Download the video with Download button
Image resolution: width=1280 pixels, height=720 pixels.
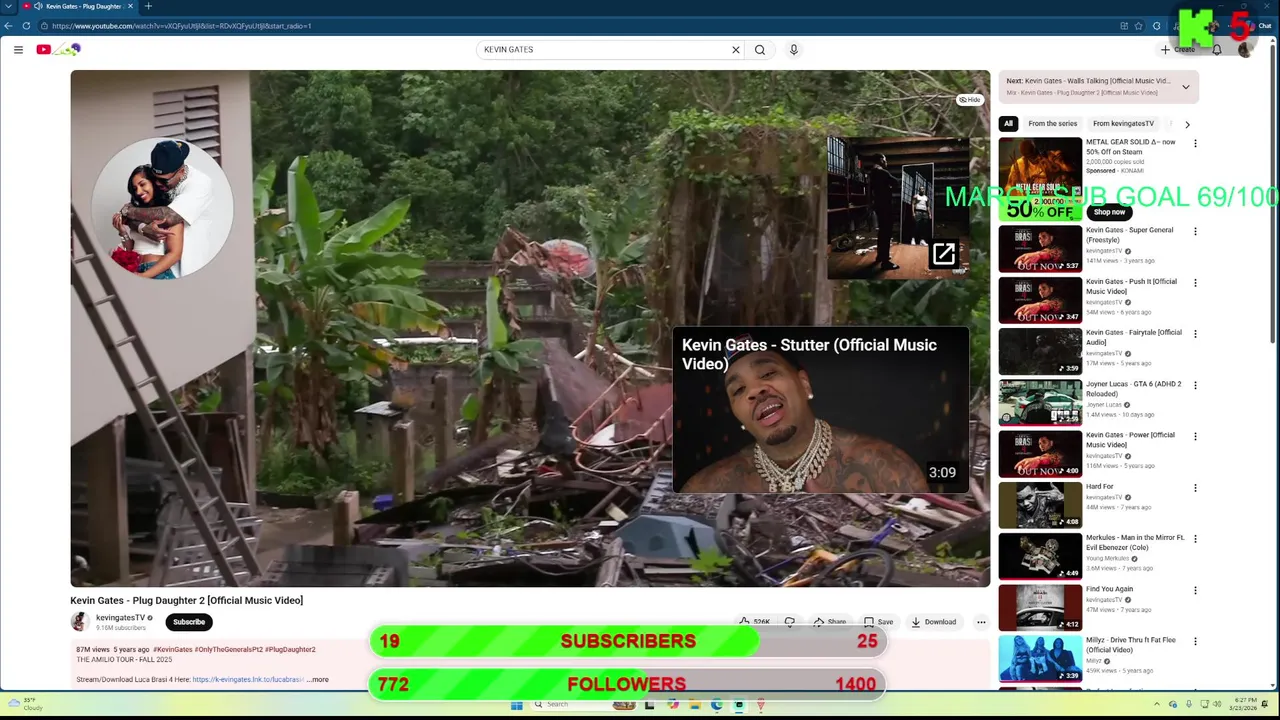click(933, 622)
